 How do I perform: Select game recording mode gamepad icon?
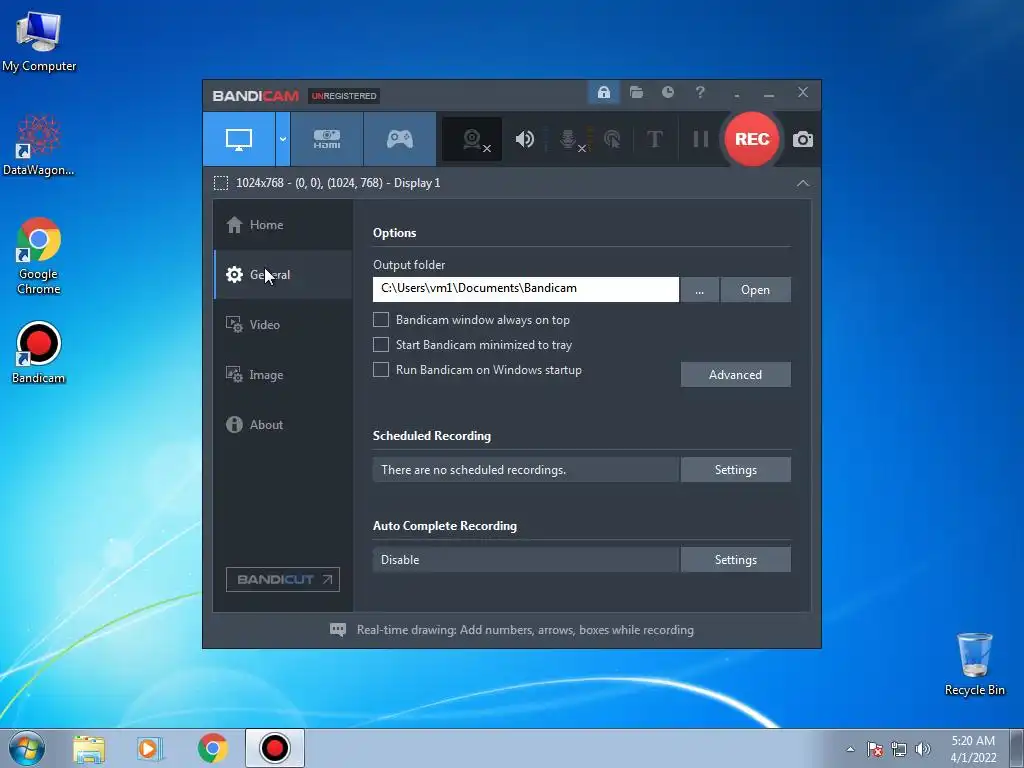pyautogui.click(x=400, y=139)
